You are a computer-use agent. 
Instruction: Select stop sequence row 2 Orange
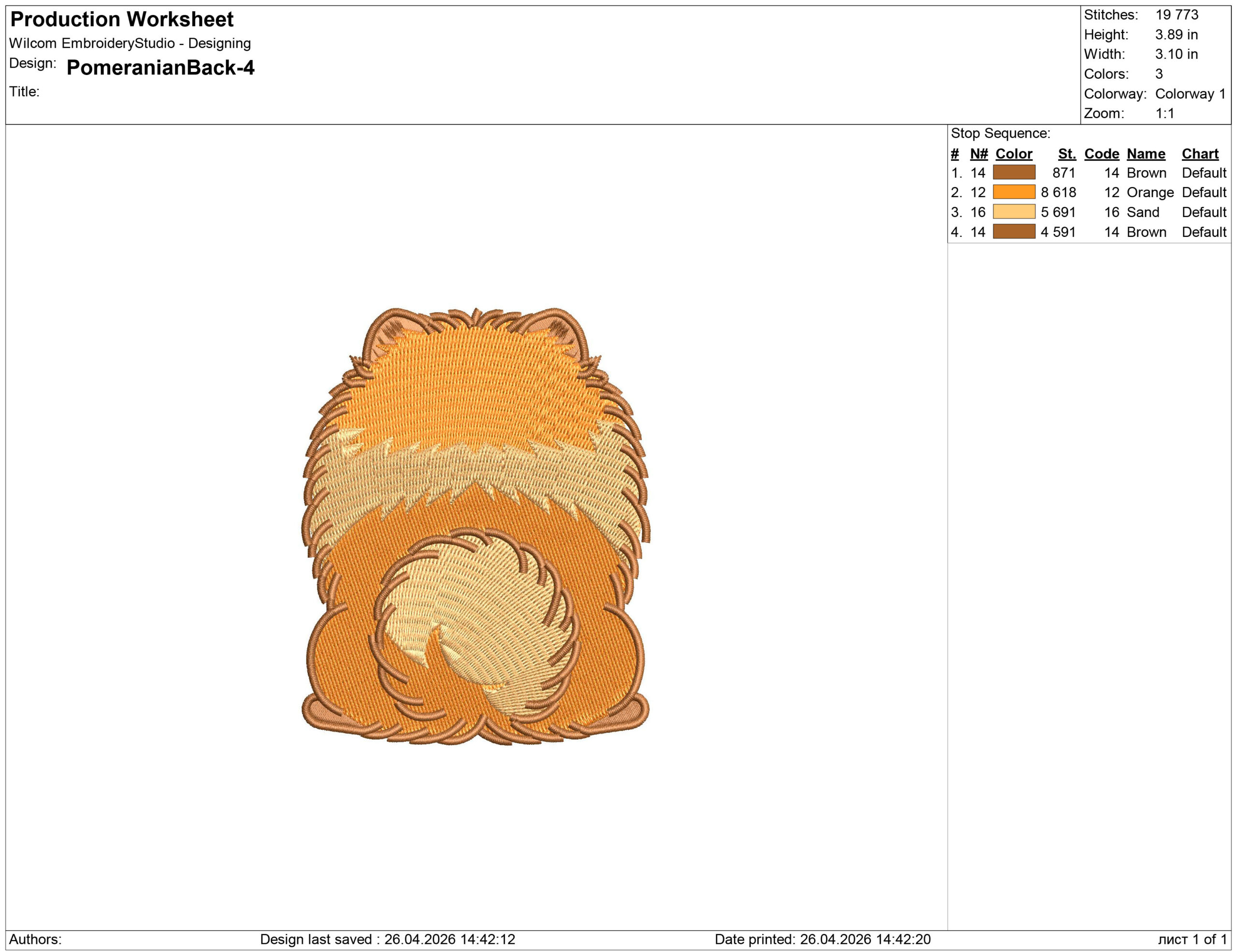[1150, 192]
